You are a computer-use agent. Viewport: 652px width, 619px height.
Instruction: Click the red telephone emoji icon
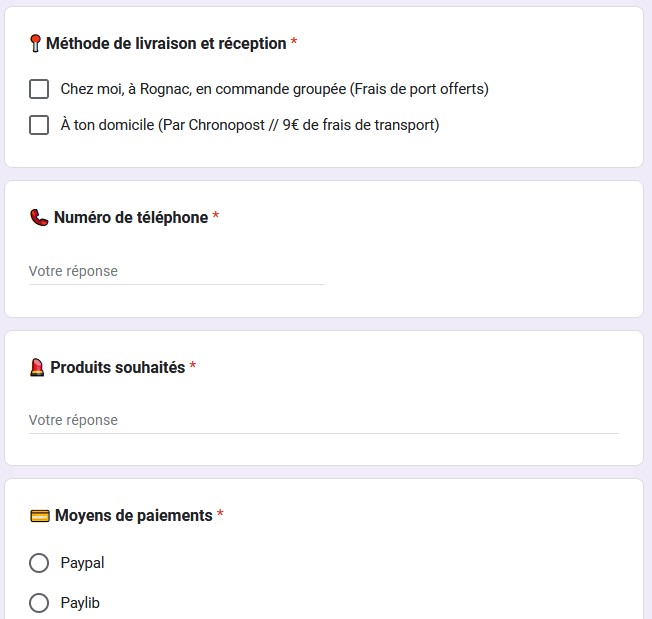pyautogui.click(x=39, y=217)
